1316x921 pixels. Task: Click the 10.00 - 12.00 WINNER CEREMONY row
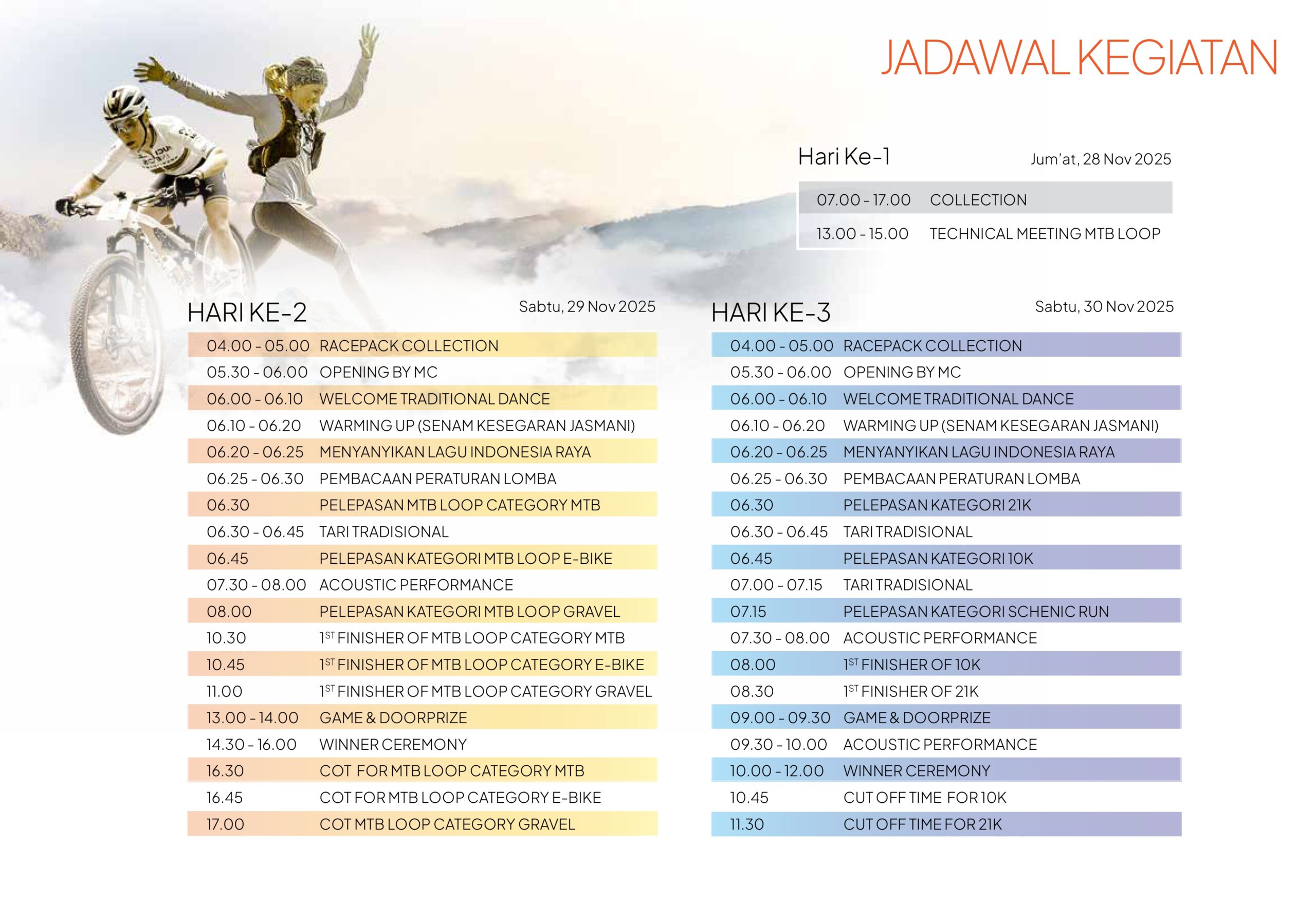coord(946,771)
